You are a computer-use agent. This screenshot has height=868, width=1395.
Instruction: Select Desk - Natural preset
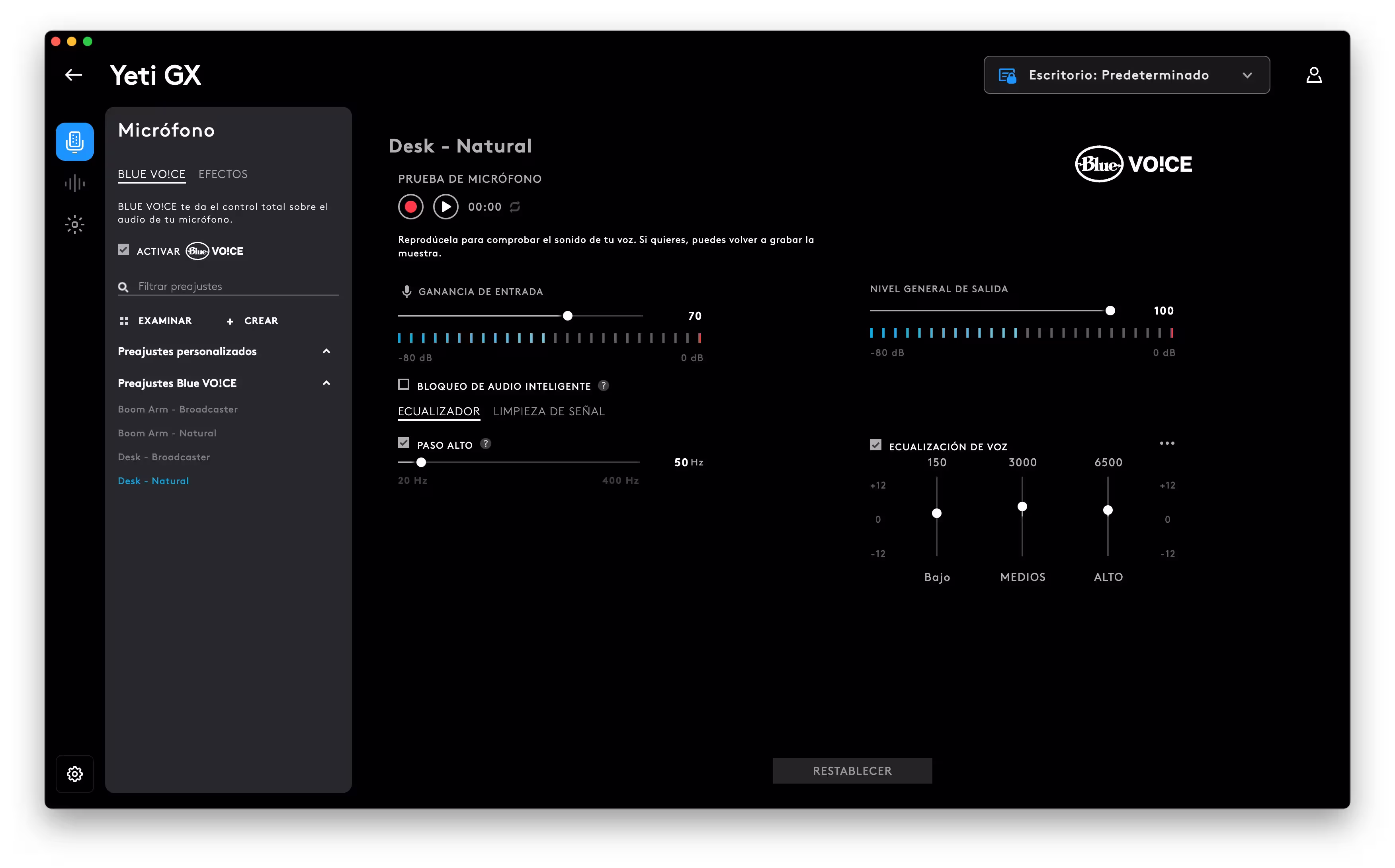pos(153,481)
